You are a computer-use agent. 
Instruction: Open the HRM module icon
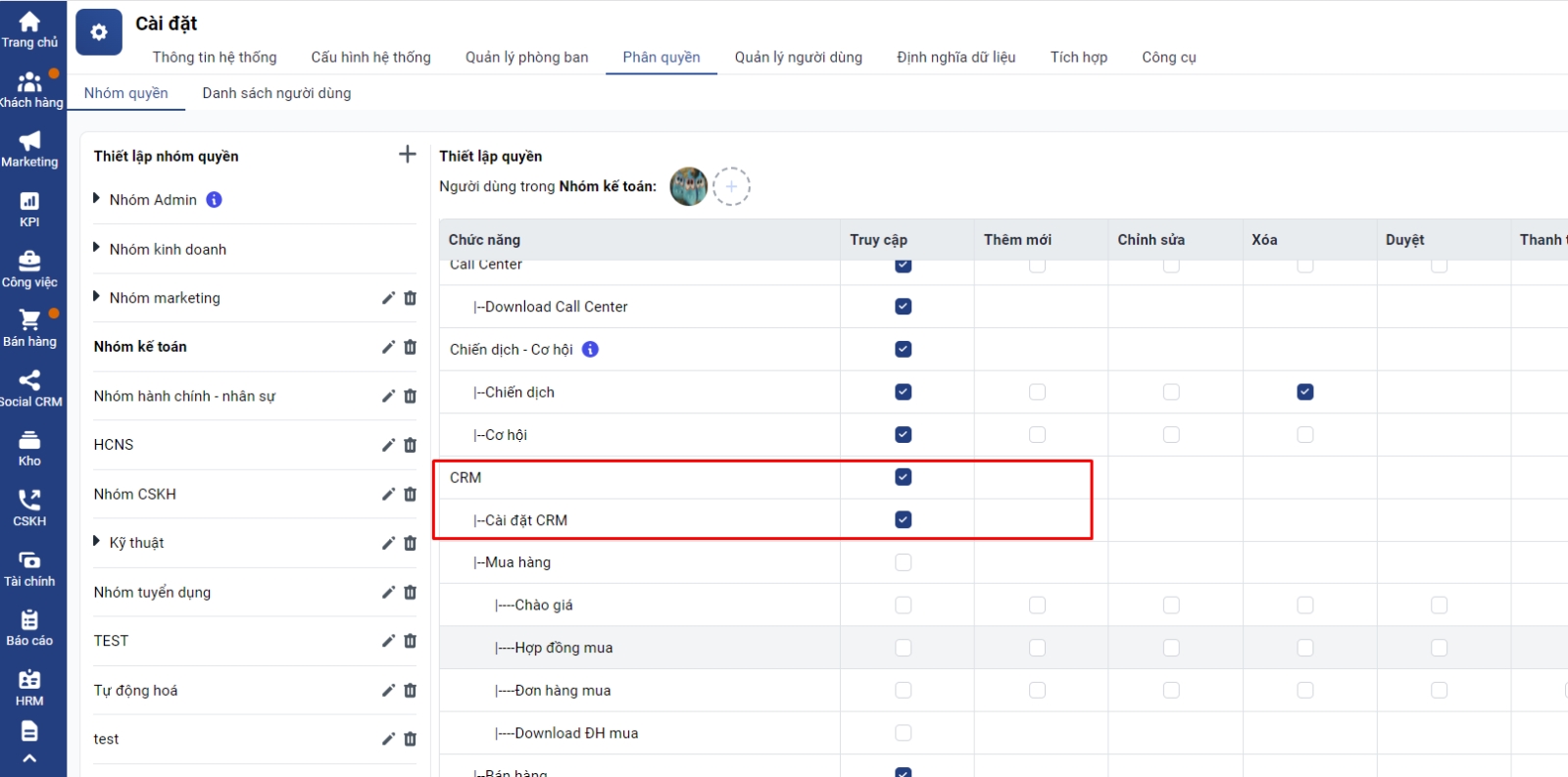coord(29,687)
